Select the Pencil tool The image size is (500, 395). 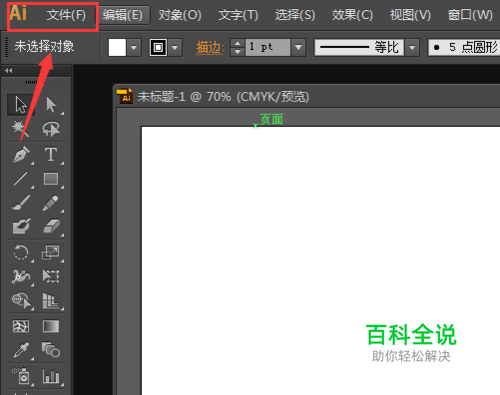pos(51,203)
